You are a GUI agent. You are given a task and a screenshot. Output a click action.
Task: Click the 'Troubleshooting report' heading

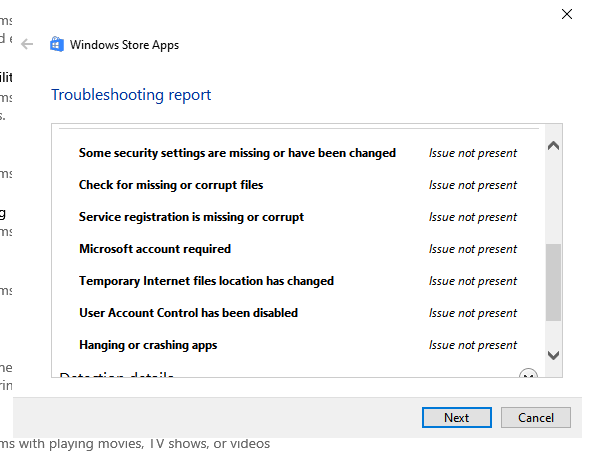click(131, 95)
